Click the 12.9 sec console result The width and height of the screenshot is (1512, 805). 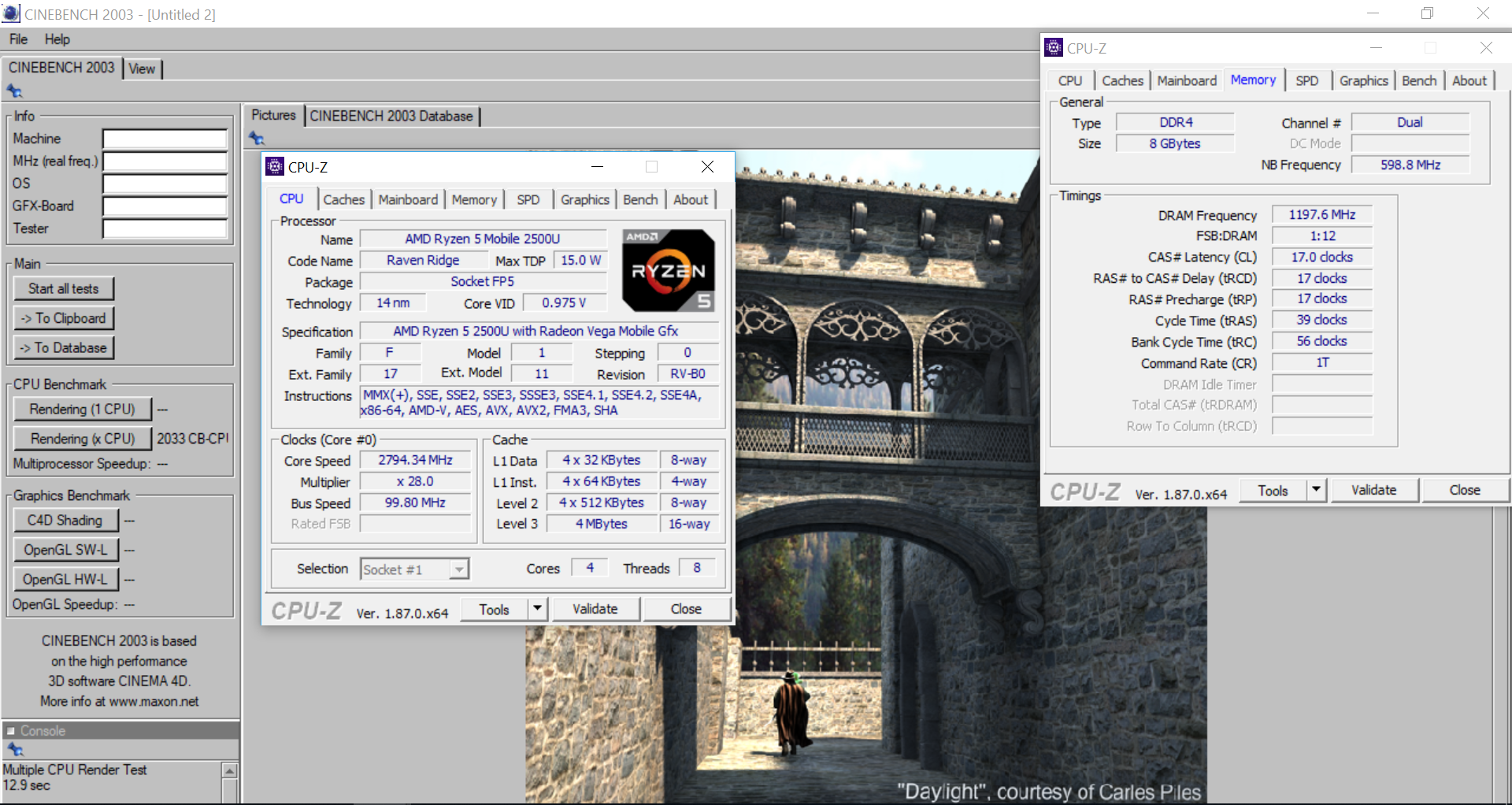[x=27, y=785]
